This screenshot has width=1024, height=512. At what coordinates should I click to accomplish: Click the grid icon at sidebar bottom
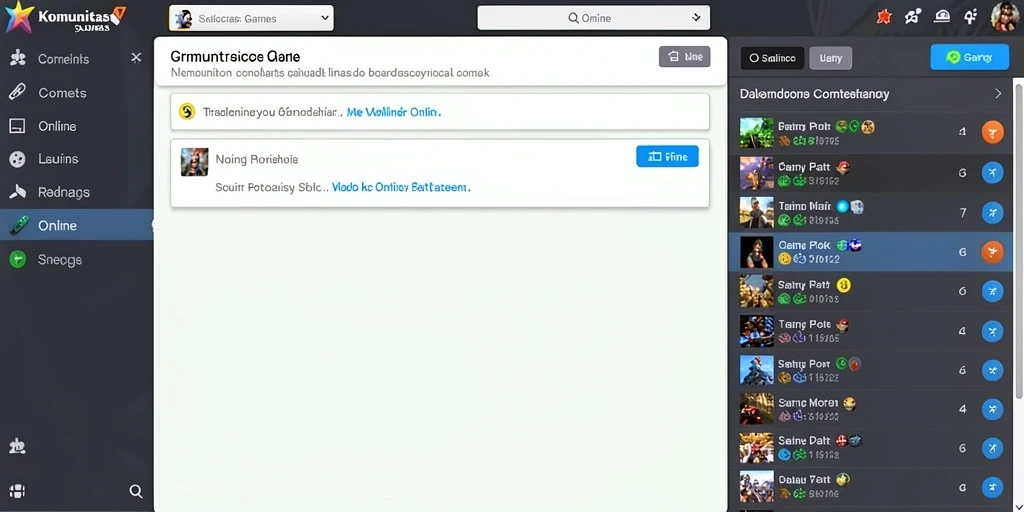18,491
